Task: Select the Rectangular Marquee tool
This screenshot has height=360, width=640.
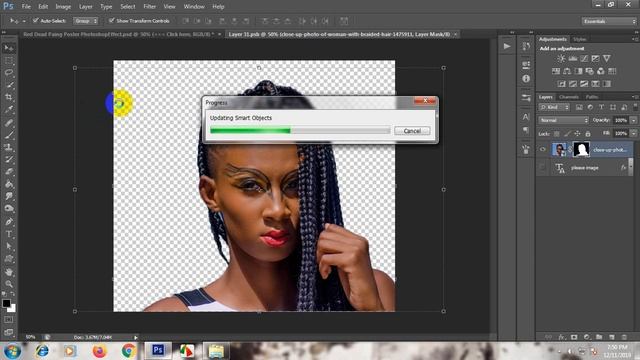Action: click(x=9, y=61)
